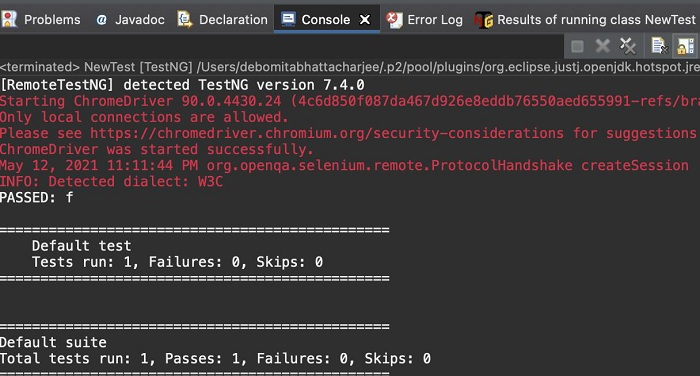Open the chromedriver security-considerations URL
Viewport: 700px width, 376px height.
[327, 134]
